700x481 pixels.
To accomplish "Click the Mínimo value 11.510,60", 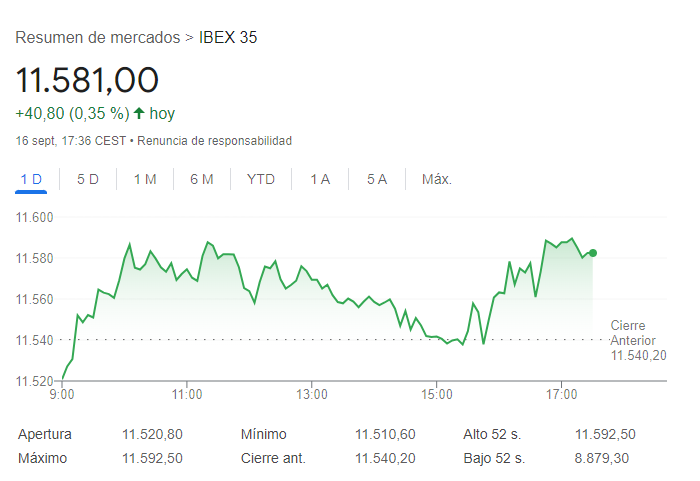I will [x=385, y=434].
